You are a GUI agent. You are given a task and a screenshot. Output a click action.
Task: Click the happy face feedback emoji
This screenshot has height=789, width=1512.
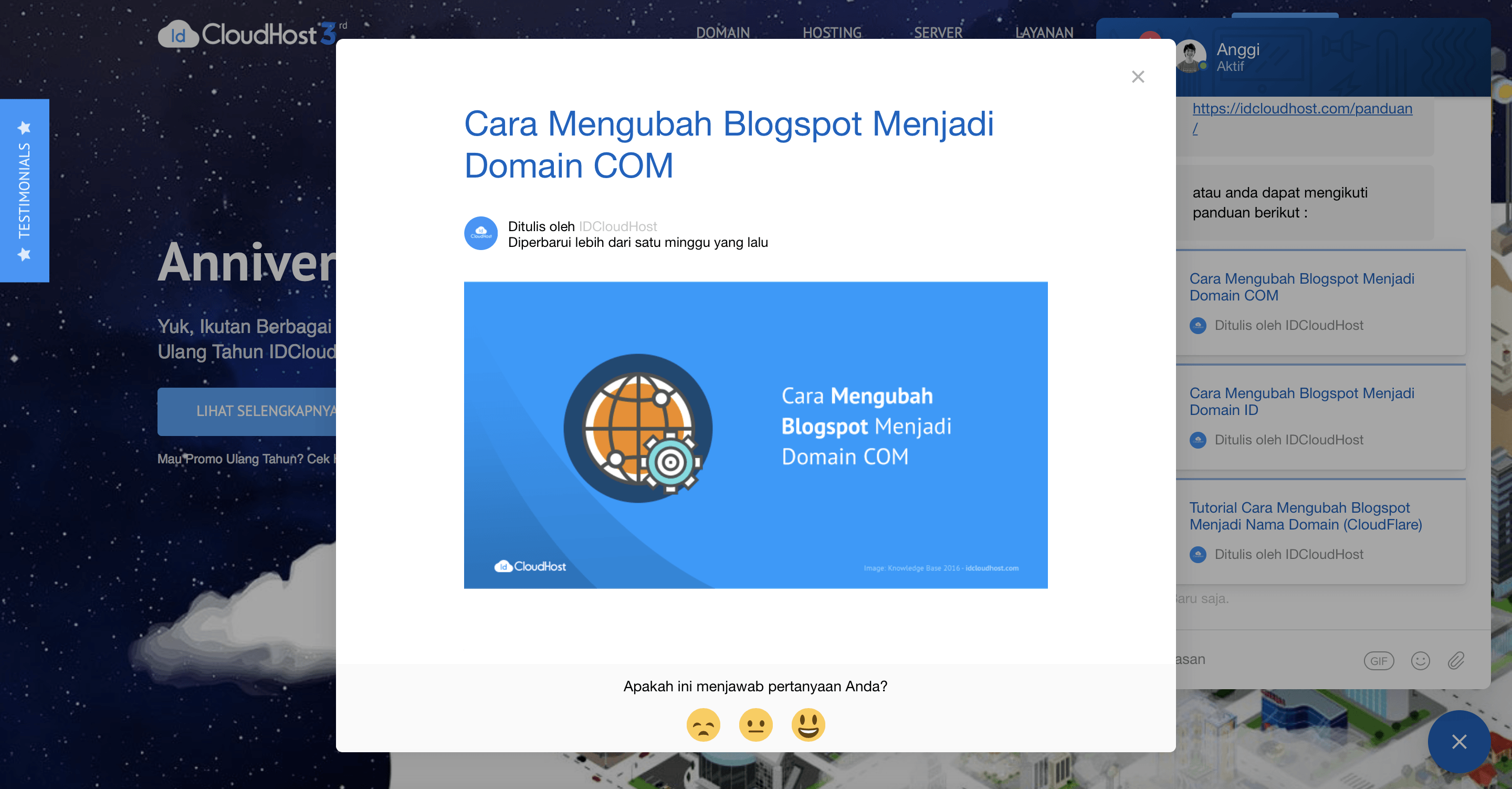pyautogui.click(x=807, y=724)
